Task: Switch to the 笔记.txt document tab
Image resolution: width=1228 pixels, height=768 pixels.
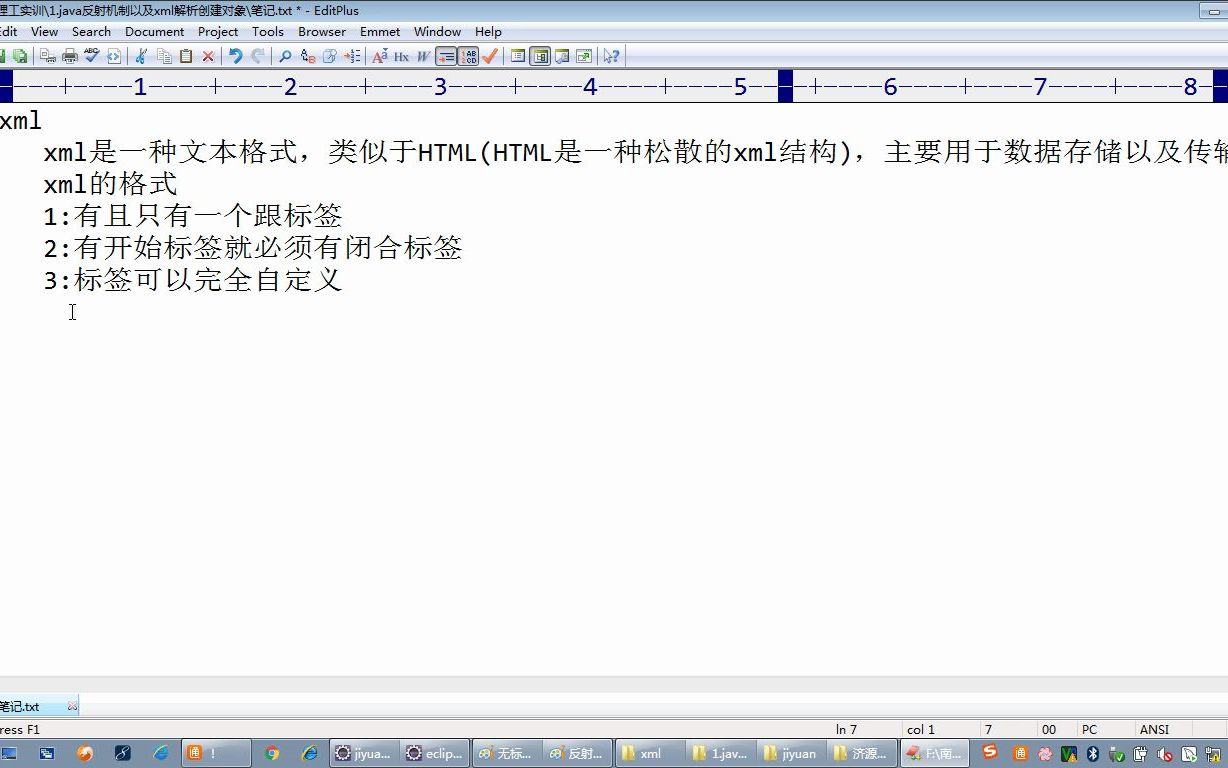Action: (x=22, y=705)
